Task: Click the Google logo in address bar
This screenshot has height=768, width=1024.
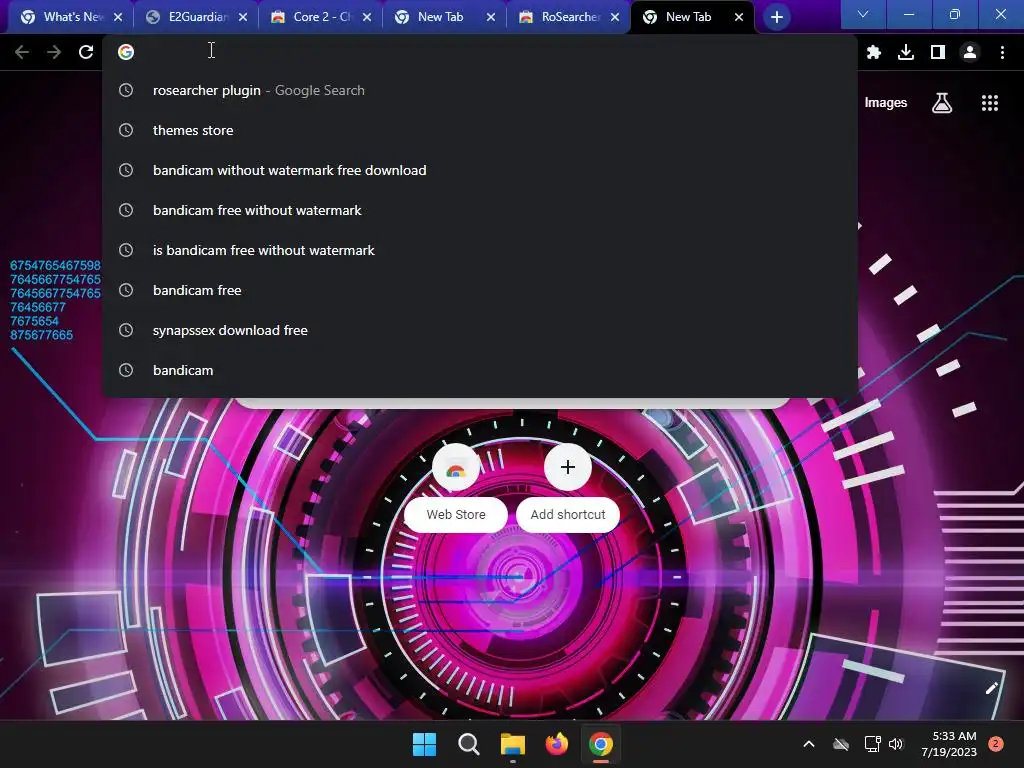Action: (x=126, y=52)
